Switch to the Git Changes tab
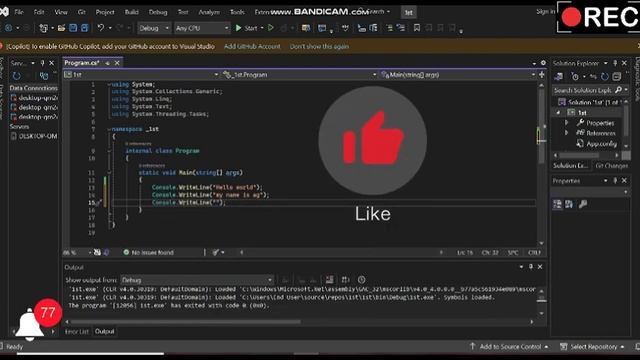The image size is (640, 360). (x=611, y=166)
